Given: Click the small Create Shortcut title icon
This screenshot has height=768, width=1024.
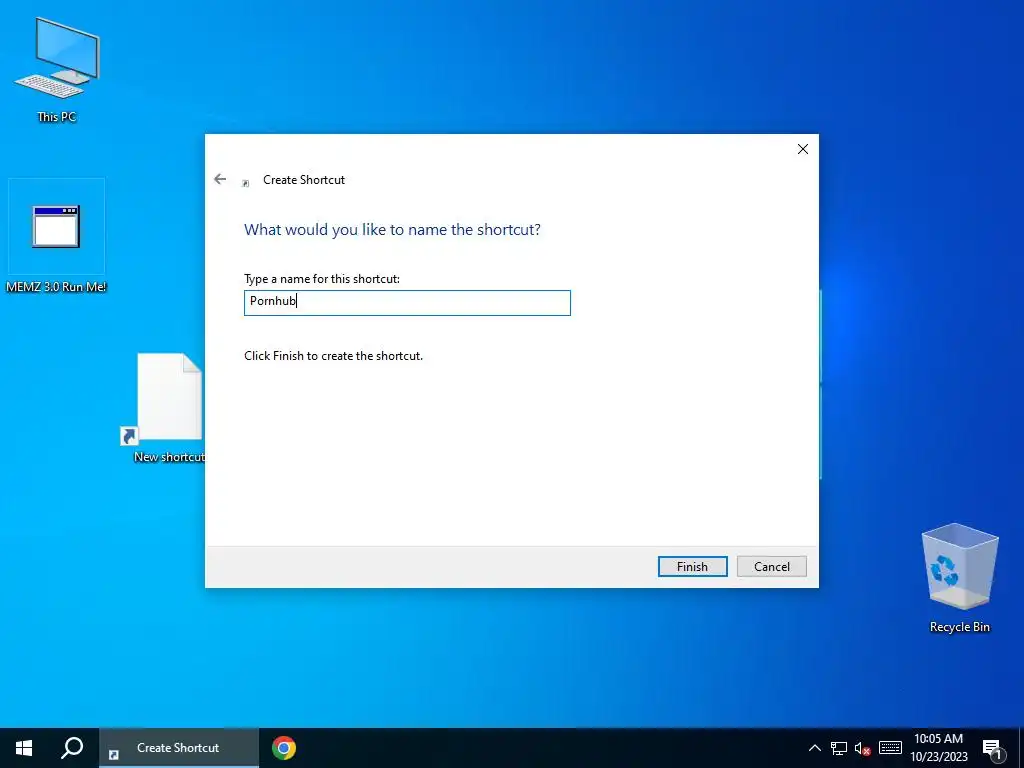Looking at the screenshot, I should (x=246, y=184).
